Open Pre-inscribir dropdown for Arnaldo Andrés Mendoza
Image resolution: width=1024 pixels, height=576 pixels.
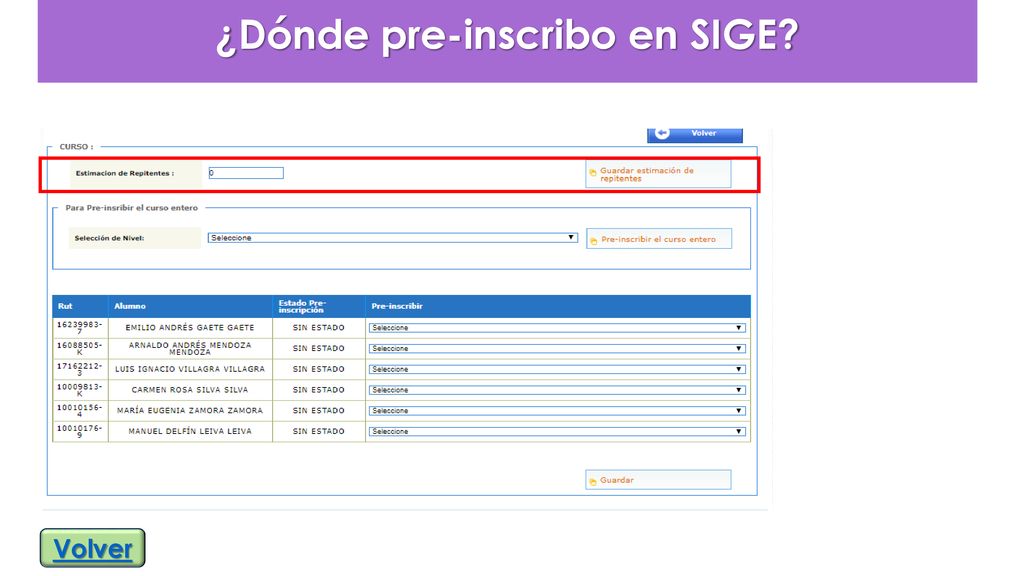[557, 349]
